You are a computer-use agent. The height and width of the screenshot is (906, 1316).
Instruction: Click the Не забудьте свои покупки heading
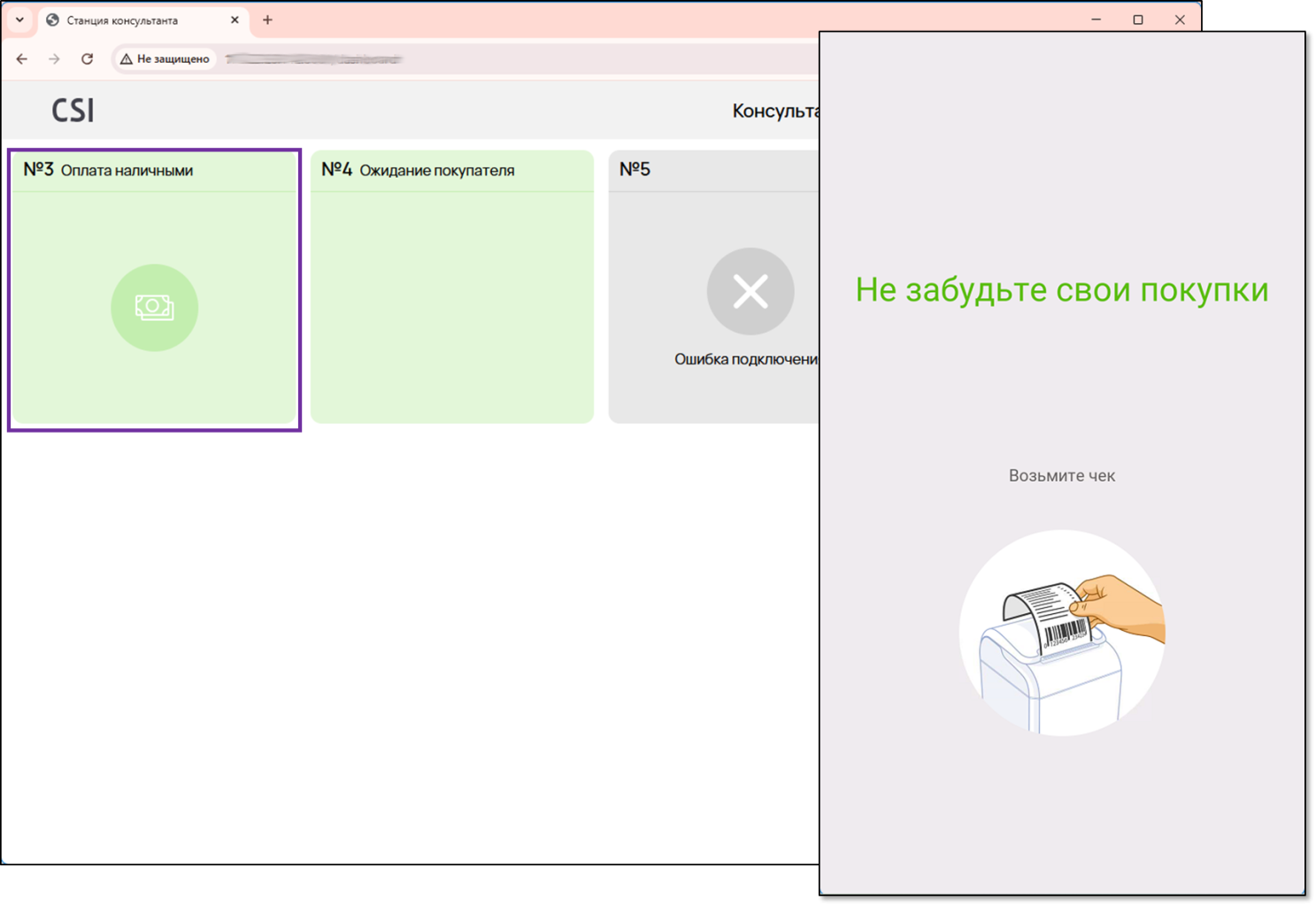[1061, 289]
